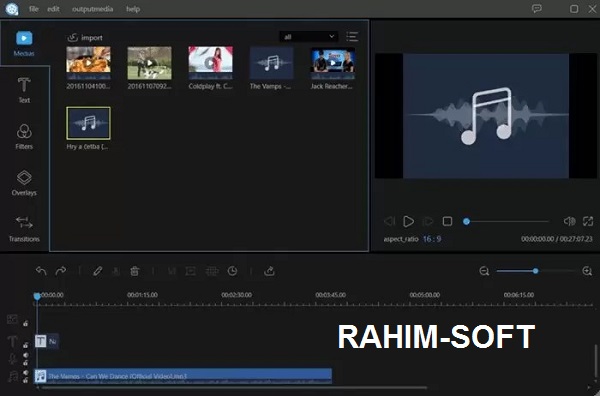Select The Vamps audio clip on timeline

coord(183,376)
